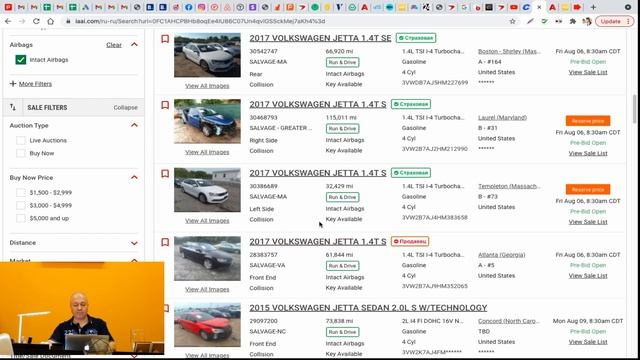
Task: Open the Concord (North Carolina) branch link
Action: (509, 321)
